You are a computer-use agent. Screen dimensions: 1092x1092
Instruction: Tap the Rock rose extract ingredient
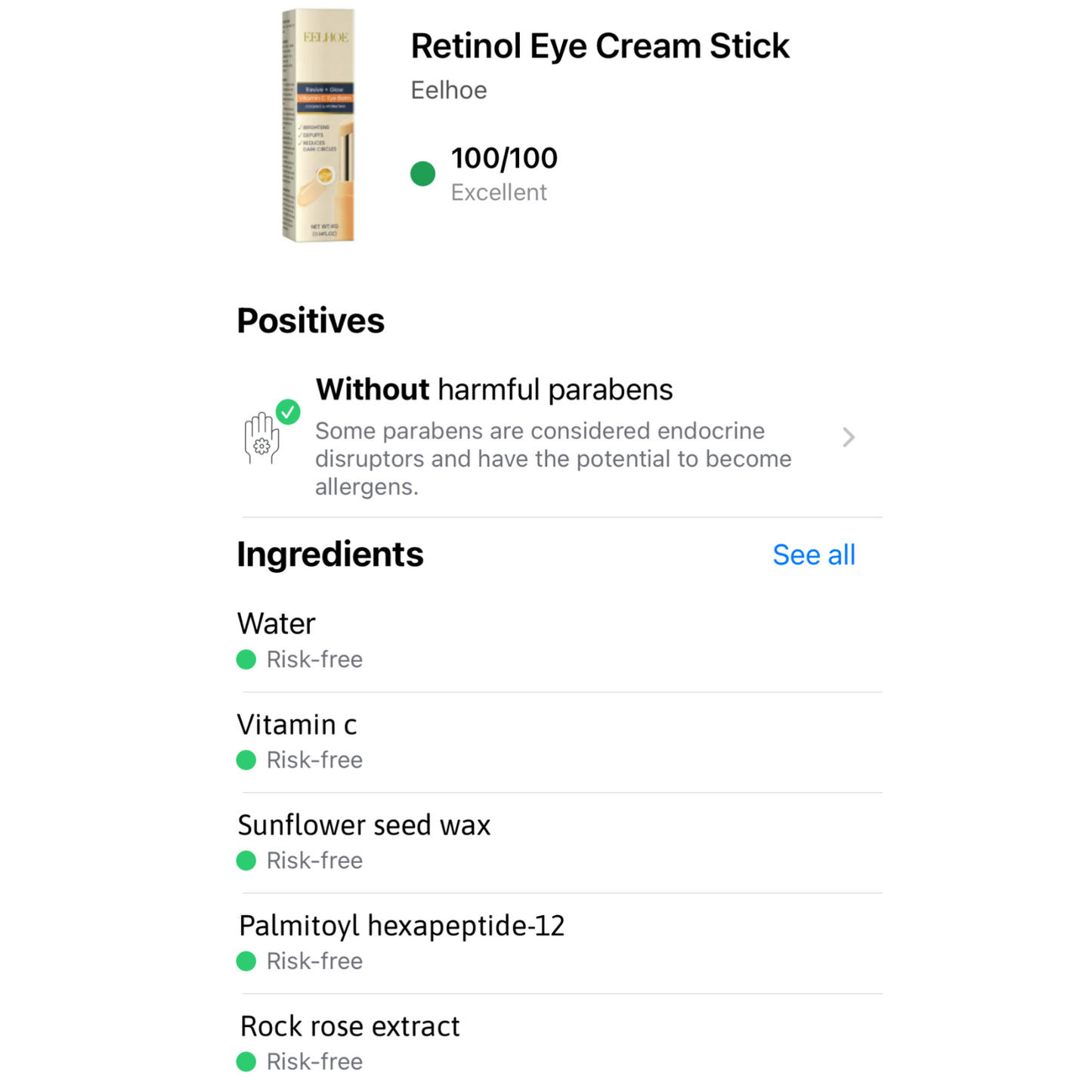point(350,1026)
